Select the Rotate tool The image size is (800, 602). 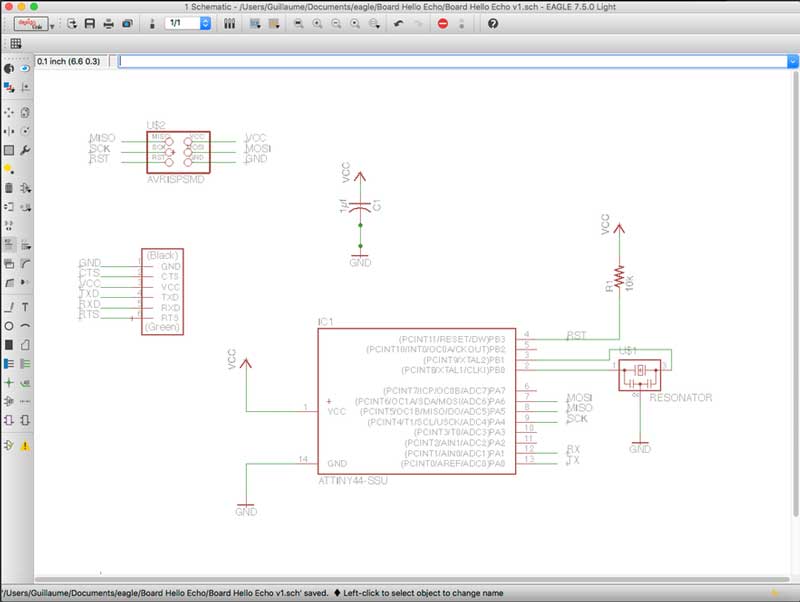pos(25,131)
